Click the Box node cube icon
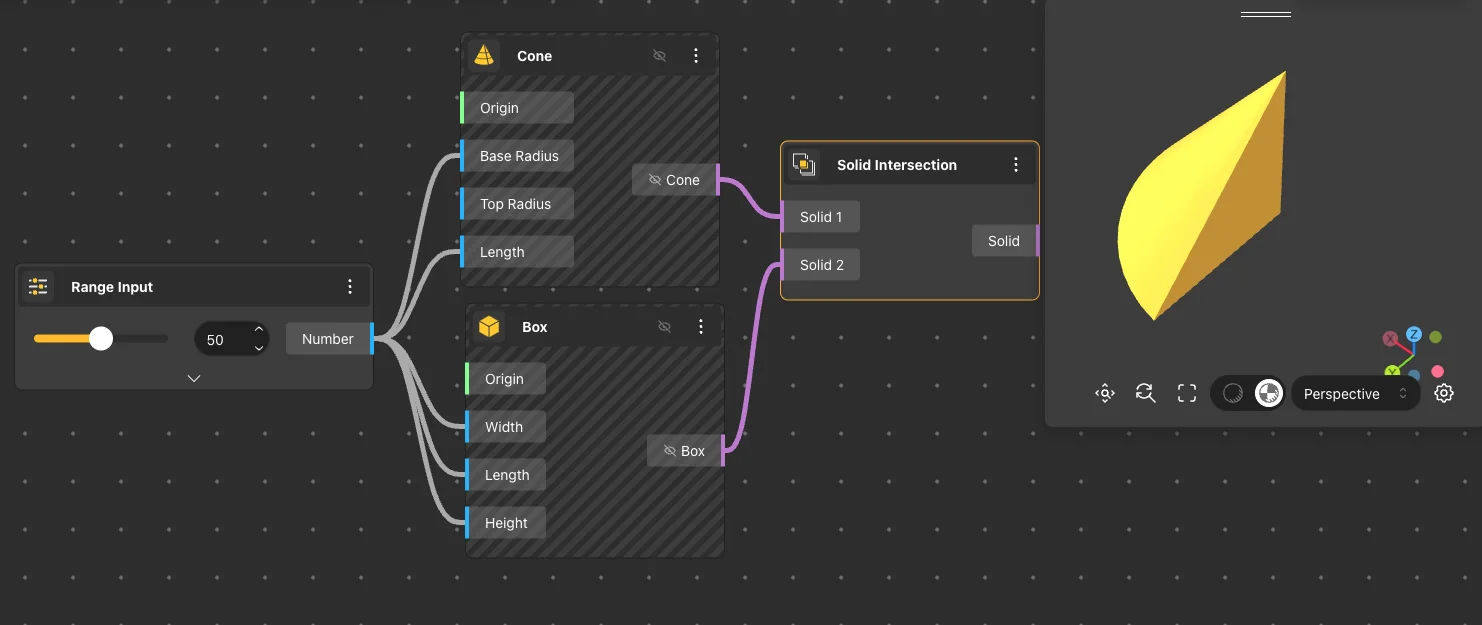 click(489, 327)
